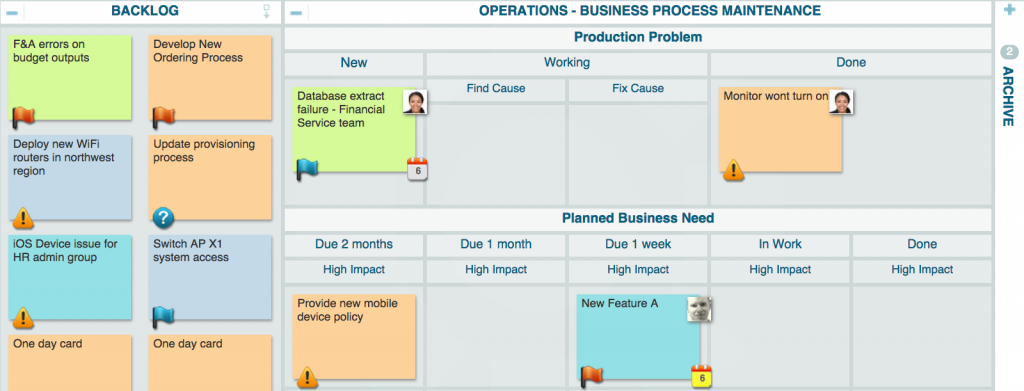This screenshot has height=391, width=1024.
Task: Select the Production Problem lane header
Action: [x=638, y=37]
